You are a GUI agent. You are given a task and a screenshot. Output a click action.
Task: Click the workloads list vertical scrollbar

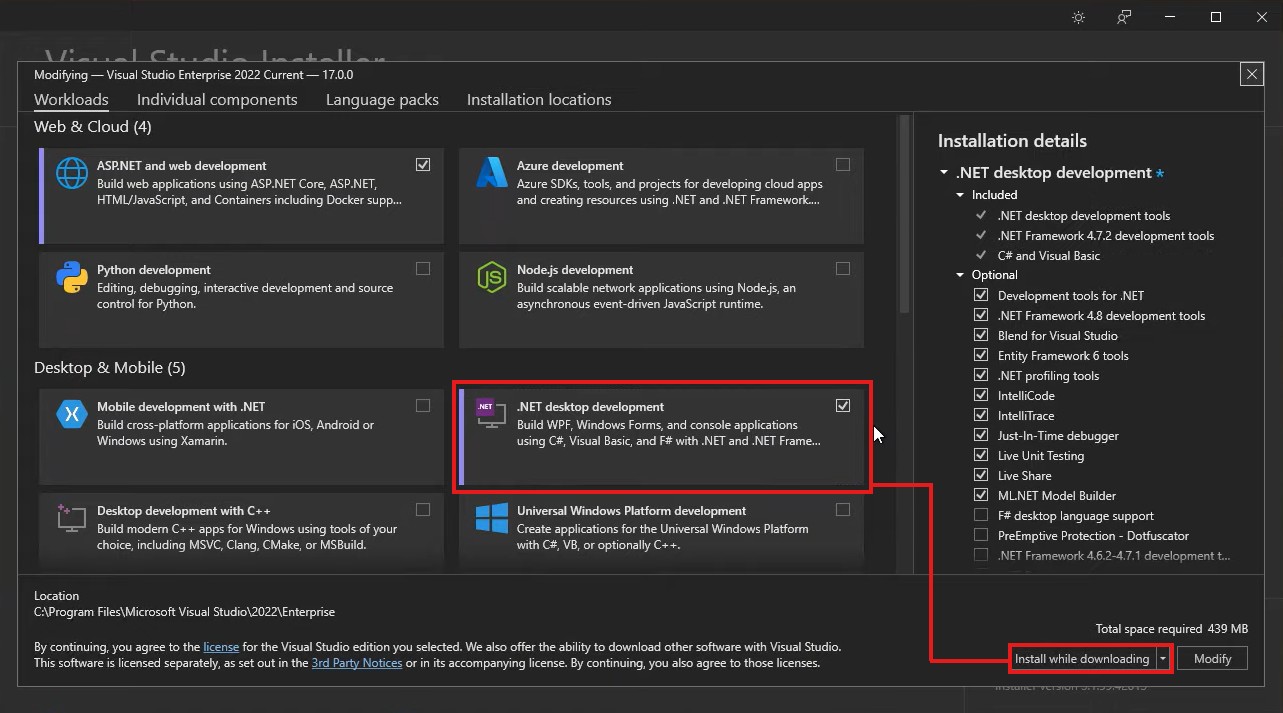(x=905, y=215)
